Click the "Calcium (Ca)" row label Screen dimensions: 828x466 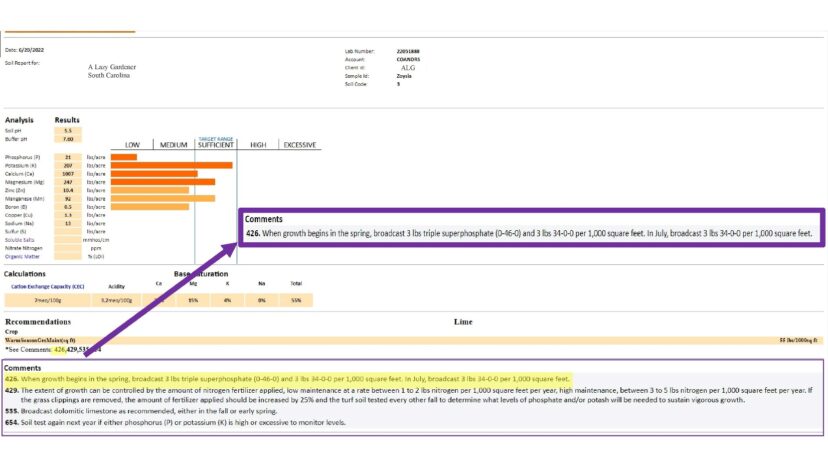point(19,174)
